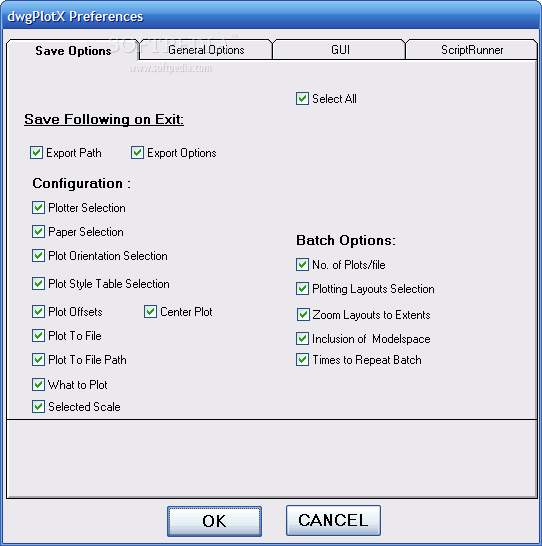Click the dwgPlotX Preferences title bar
This screenshot has height=546, width=542.
[271, 16]
